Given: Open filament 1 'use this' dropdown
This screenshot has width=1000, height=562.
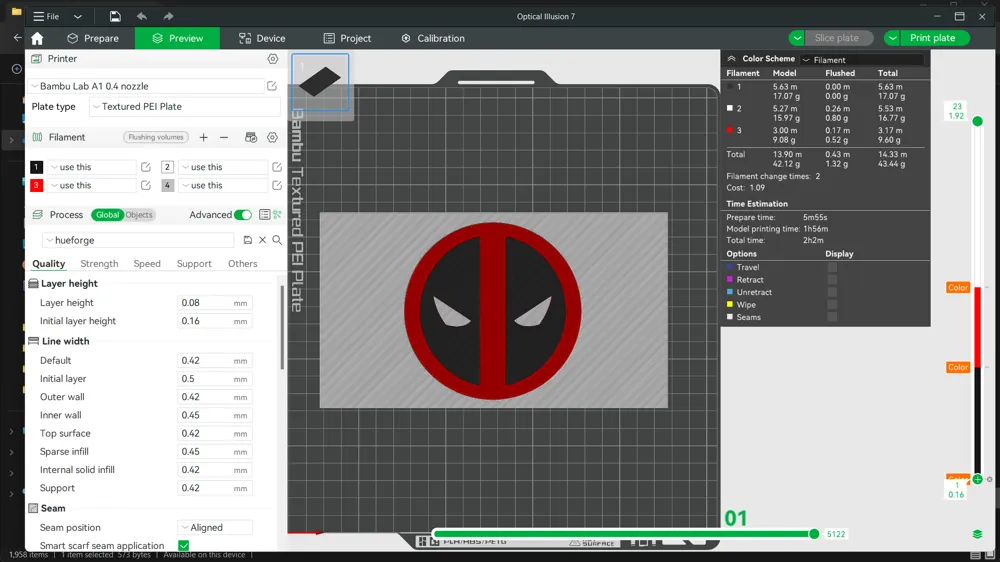Looking at the screenshot, I should [92, 167].
